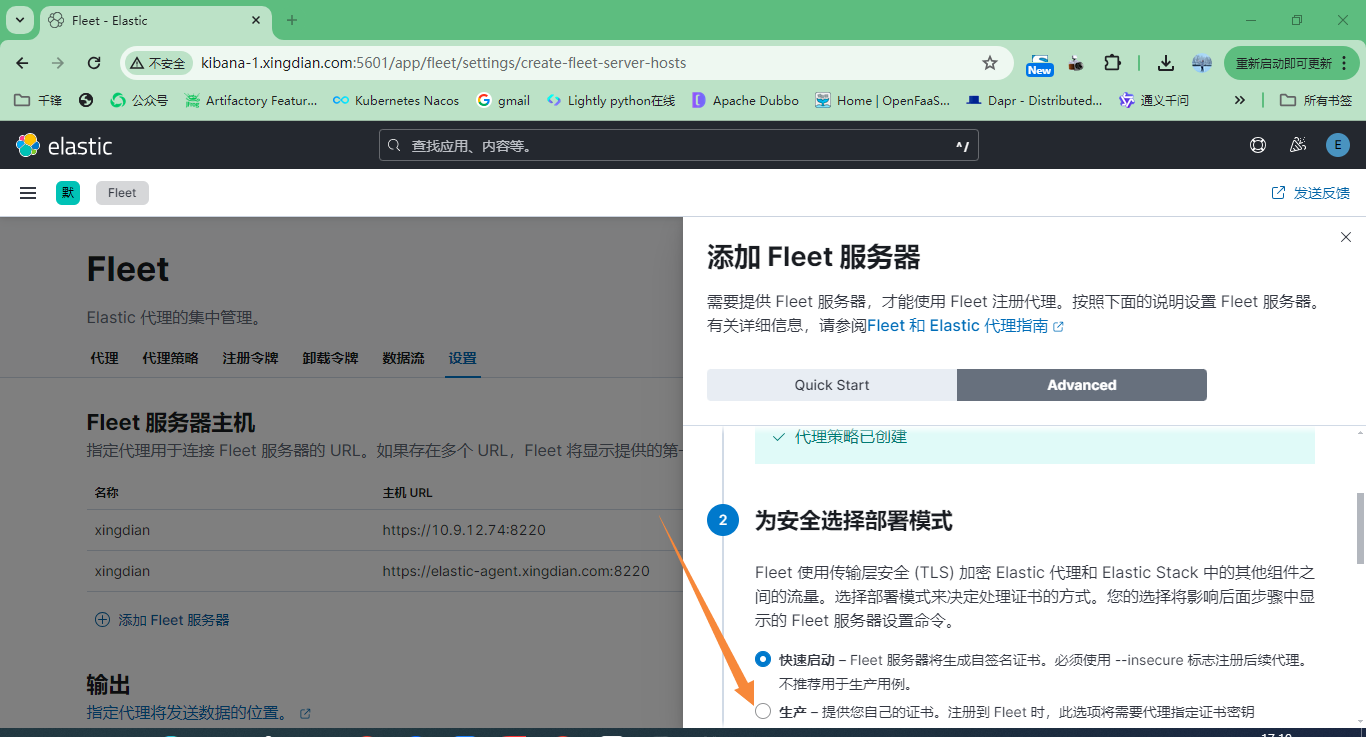Select the 生产 radio option
Image resolution: width=1366 pixels, height=737 pixels.
click(763, 711)
